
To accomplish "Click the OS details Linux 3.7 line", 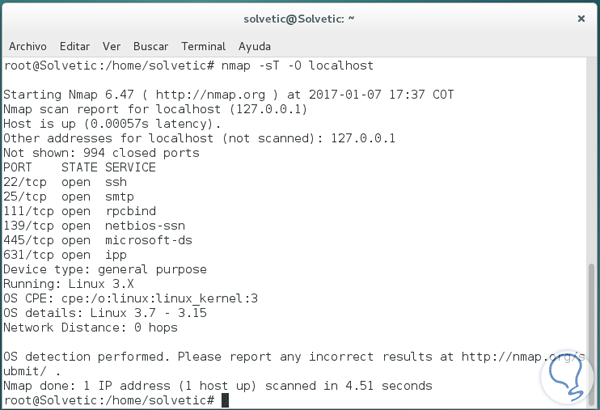I will click(x=105, y=312).
